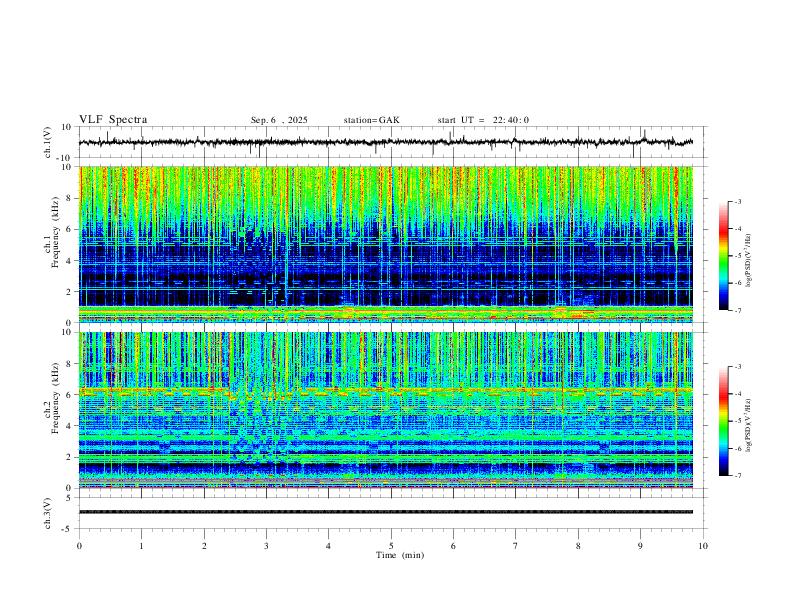The width and height of the screenshot is (792, 612).
Task: Click the ch.3 black signal trace
Action: point(386,512)
